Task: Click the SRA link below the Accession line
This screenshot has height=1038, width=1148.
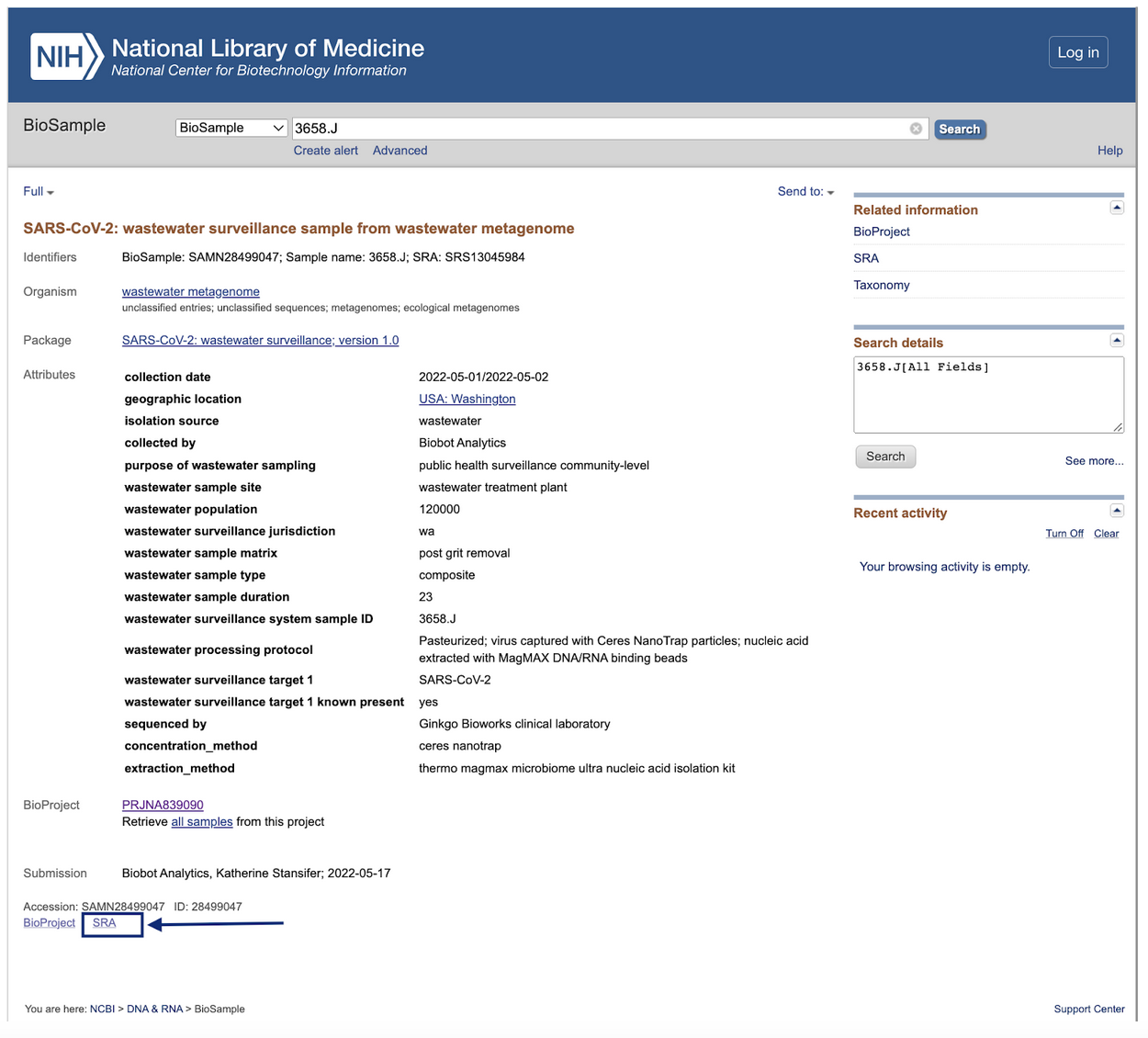Action: [105, 923]
